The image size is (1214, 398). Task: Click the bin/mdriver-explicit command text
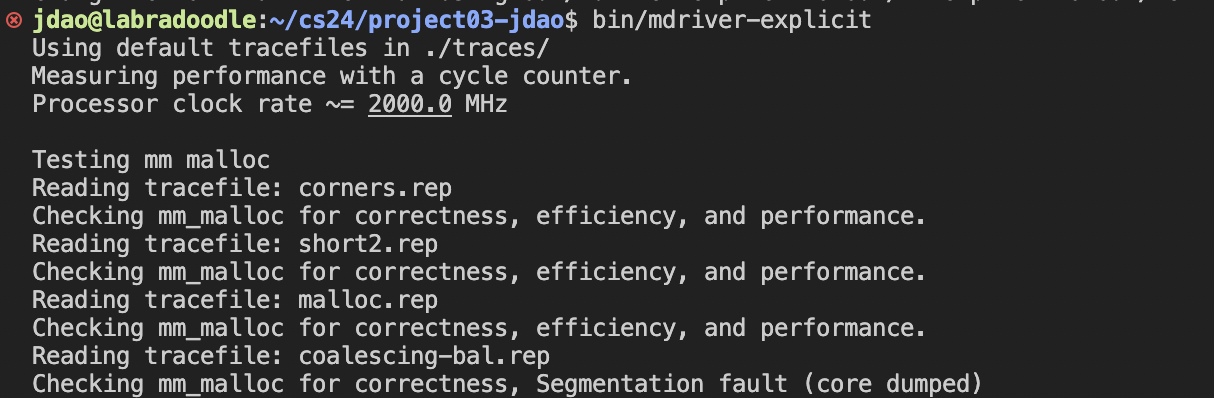point(732,20)
